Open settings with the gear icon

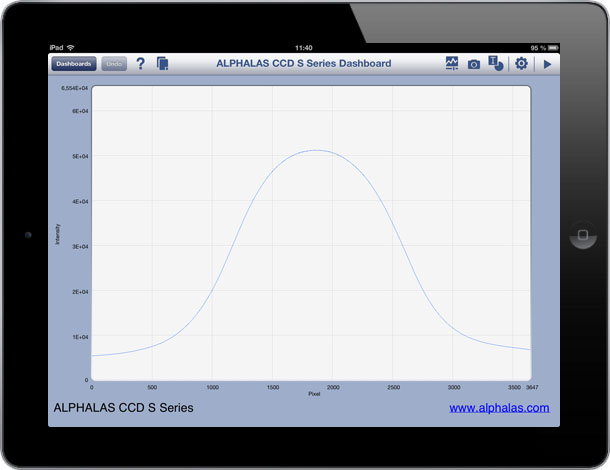[x=521, y=64]
